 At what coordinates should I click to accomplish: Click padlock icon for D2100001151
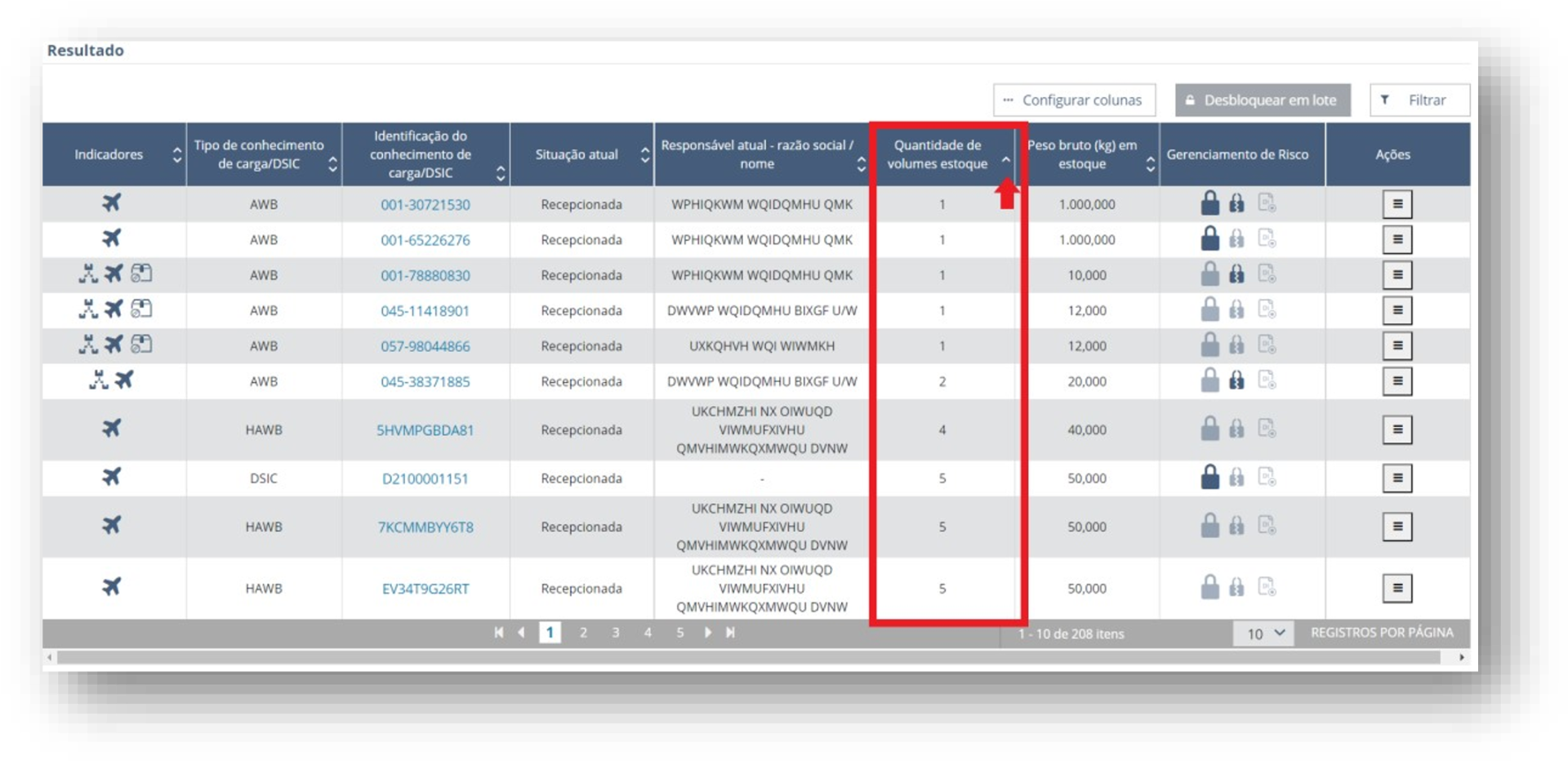click(1210, 476)
